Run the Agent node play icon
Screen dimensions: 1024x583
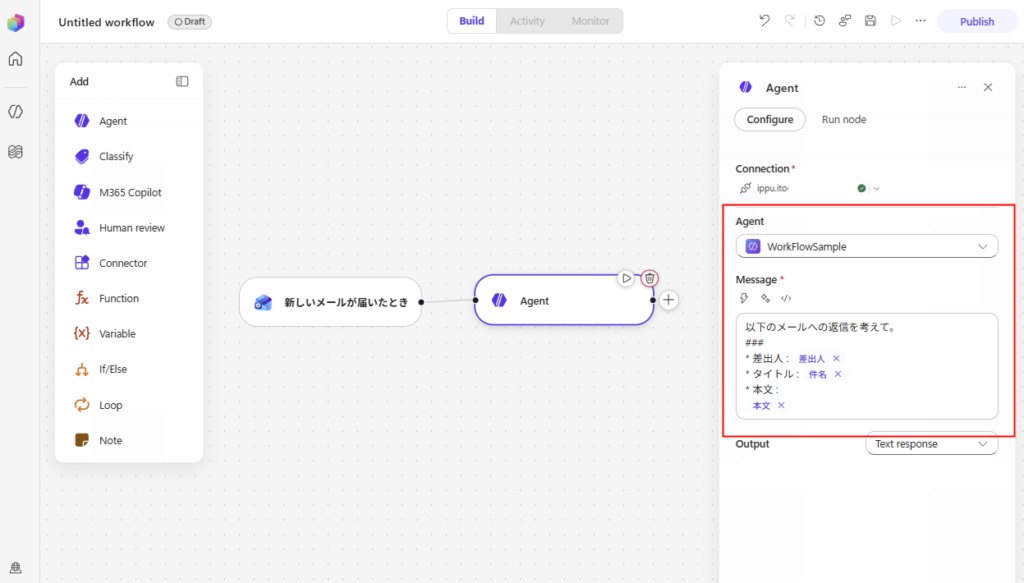[626, 278]
